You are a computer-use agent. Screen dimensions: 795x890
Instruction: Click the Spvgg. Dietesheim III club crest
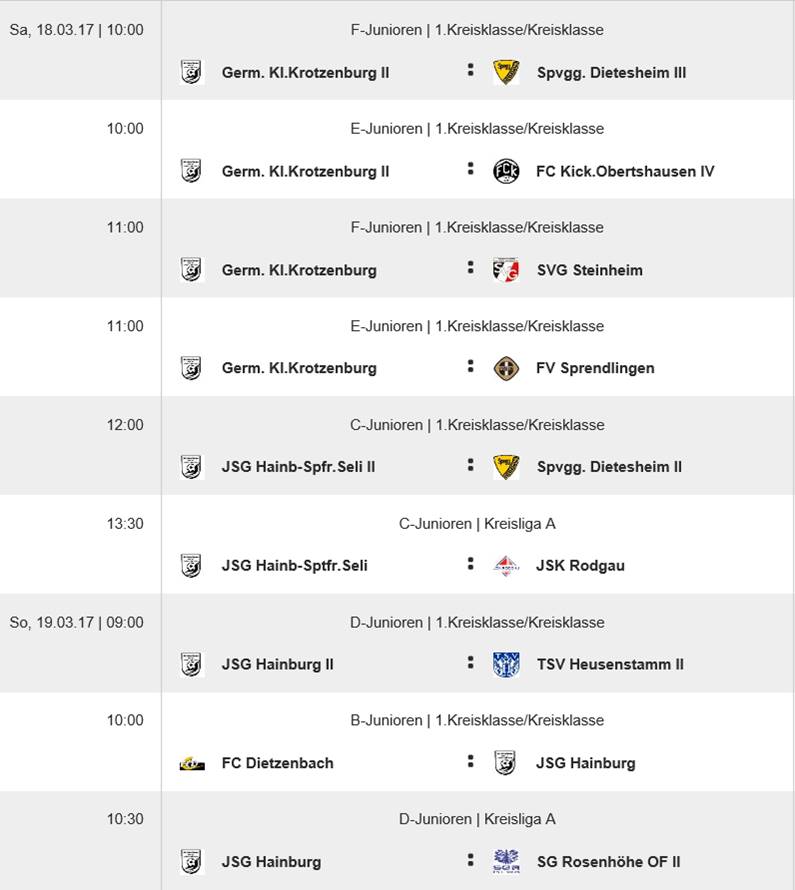(x=506, y=72)
